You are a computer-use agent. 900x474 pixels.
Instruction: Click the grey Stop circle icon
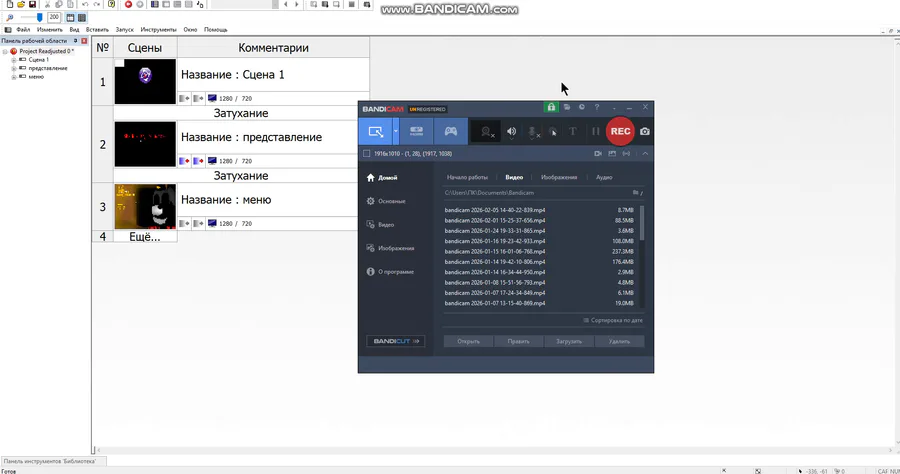[x=139, y=4]
